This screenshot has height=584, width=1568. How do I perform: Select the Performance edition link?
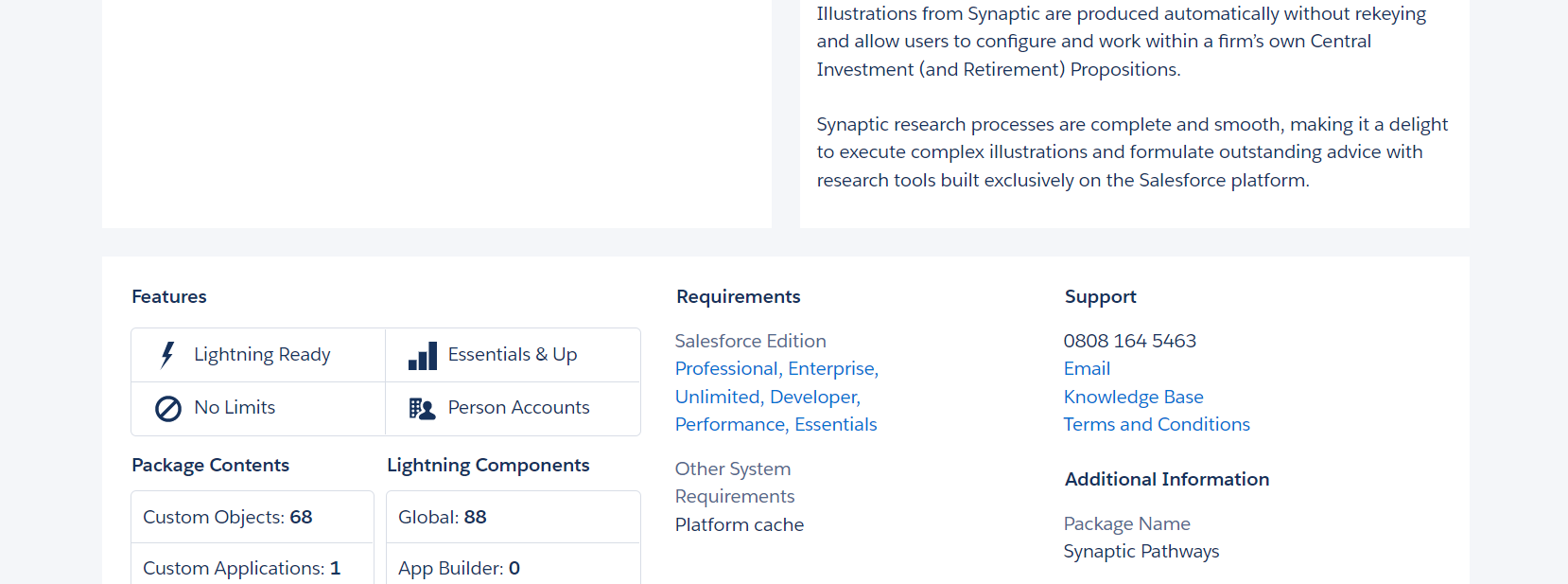pos(730,425)
